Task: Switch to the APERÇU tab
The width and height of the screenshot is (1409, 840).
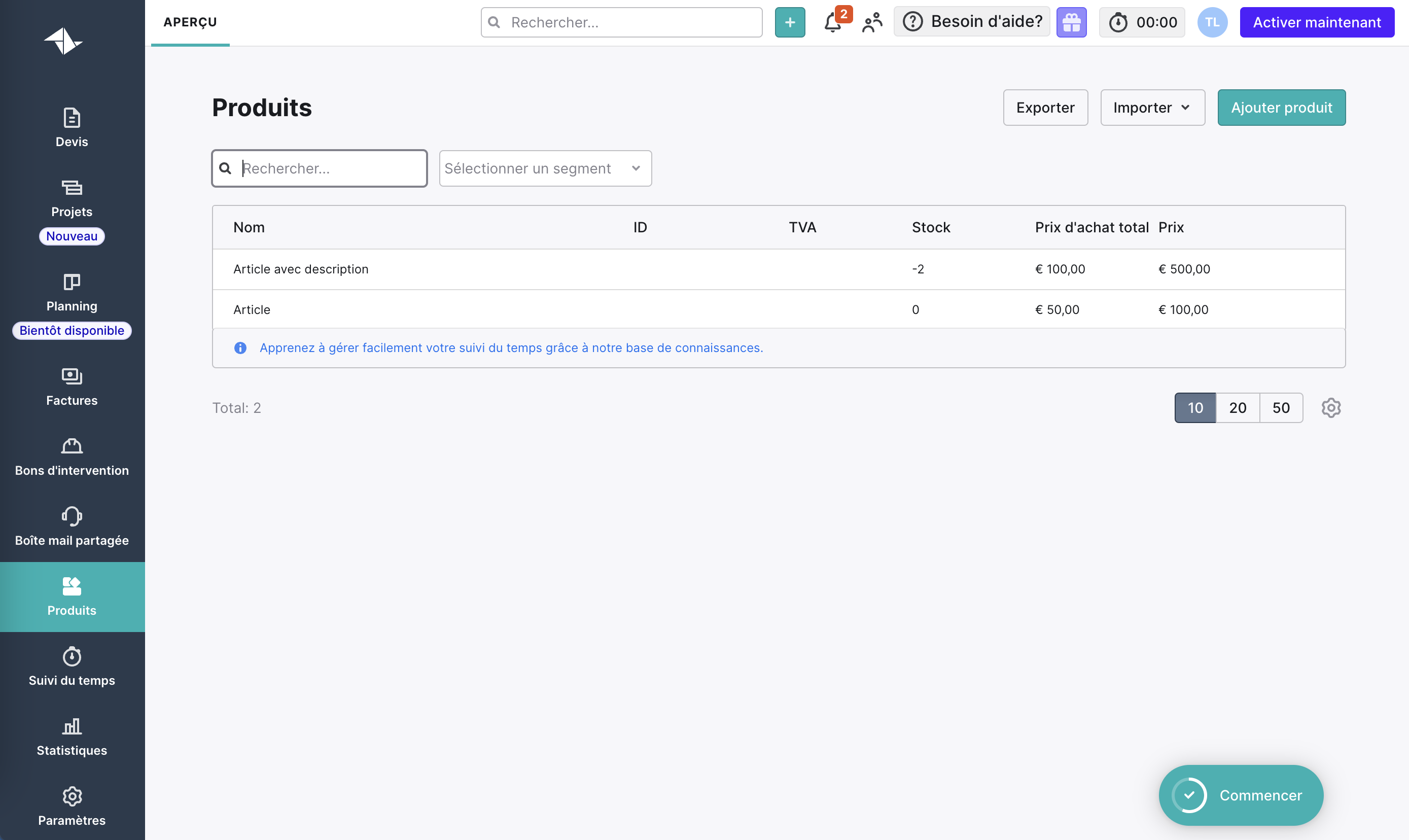Action: 190,22
